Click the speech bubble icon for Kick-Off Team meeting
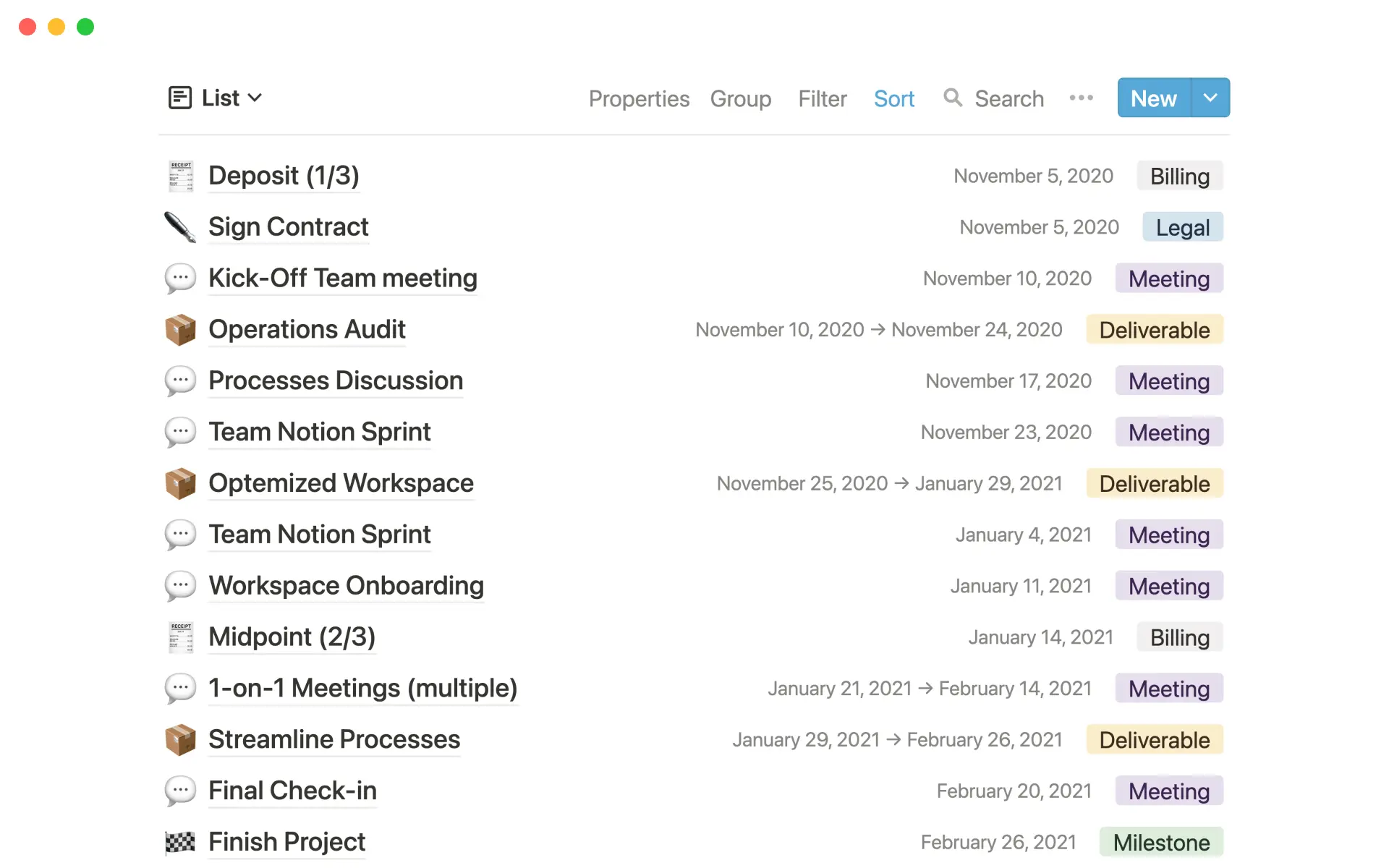This screenshot has height=868, width=1389. (181, 278)
